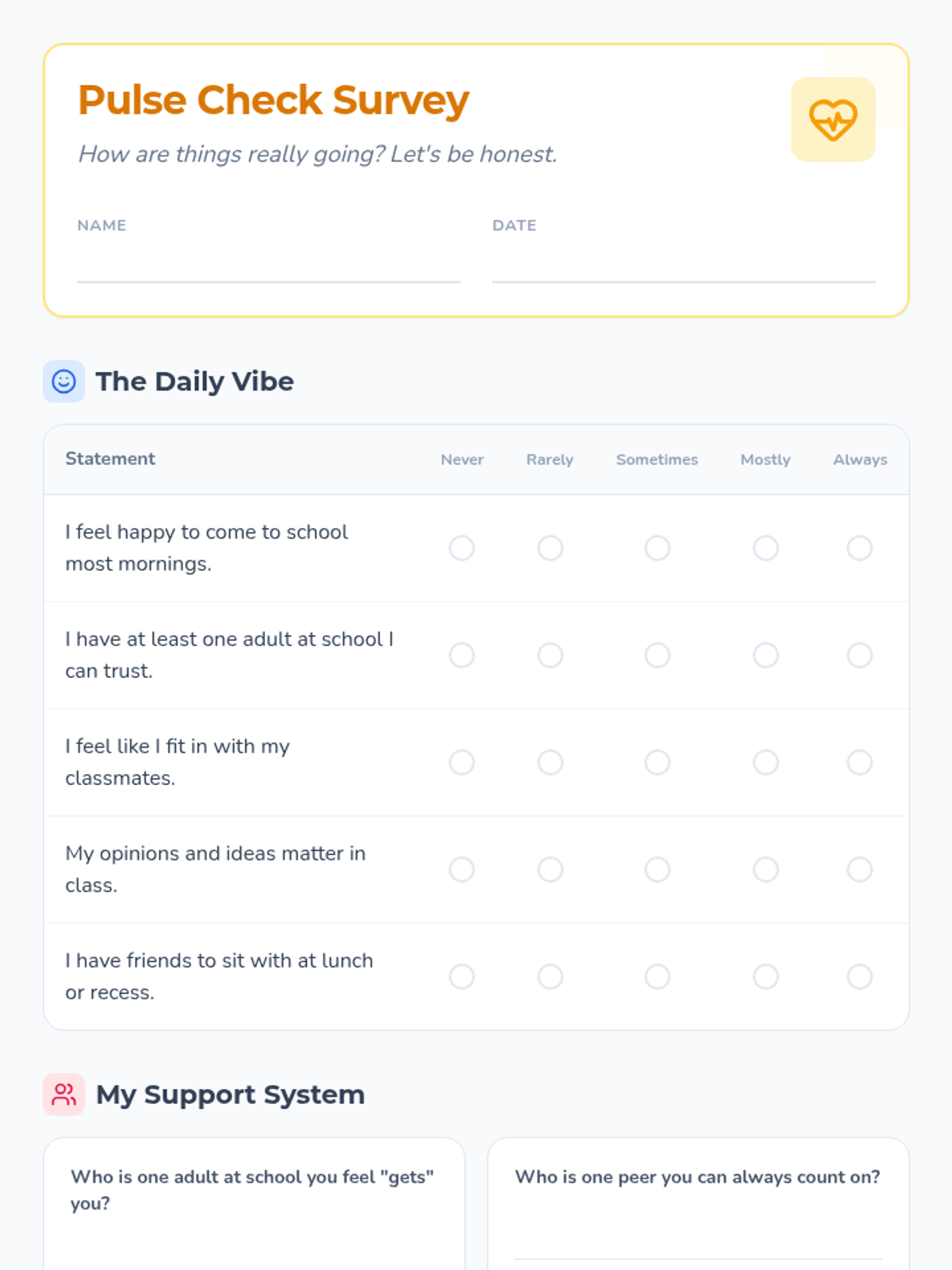Image resolution: width=952 pixels, height=1270 pixels.
Task: Click the heart pulse icon in header
Action: (833, 120)
